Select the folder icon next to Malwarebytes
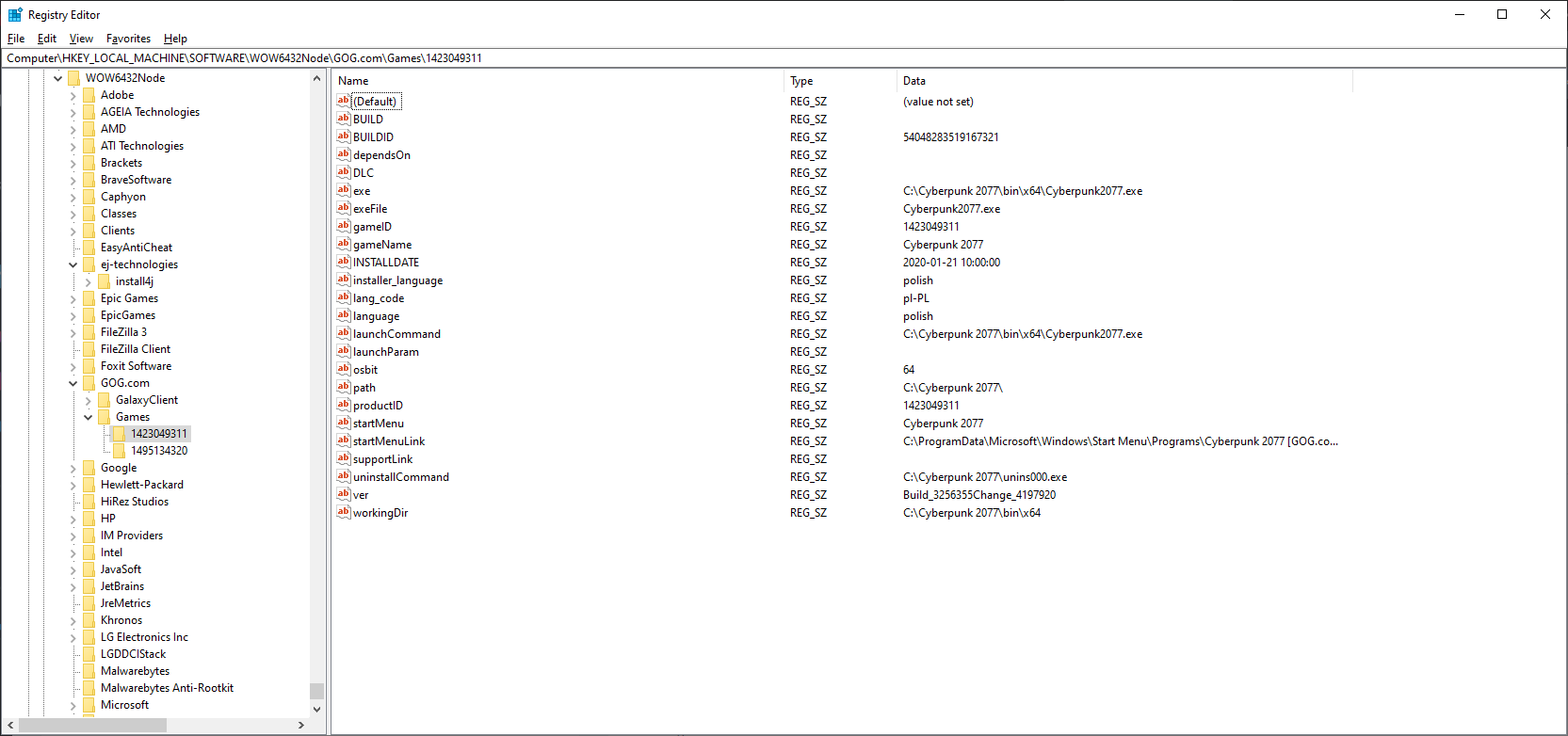Image resolution: width=1568 pixels, height=736 pixels. point(89,671)
